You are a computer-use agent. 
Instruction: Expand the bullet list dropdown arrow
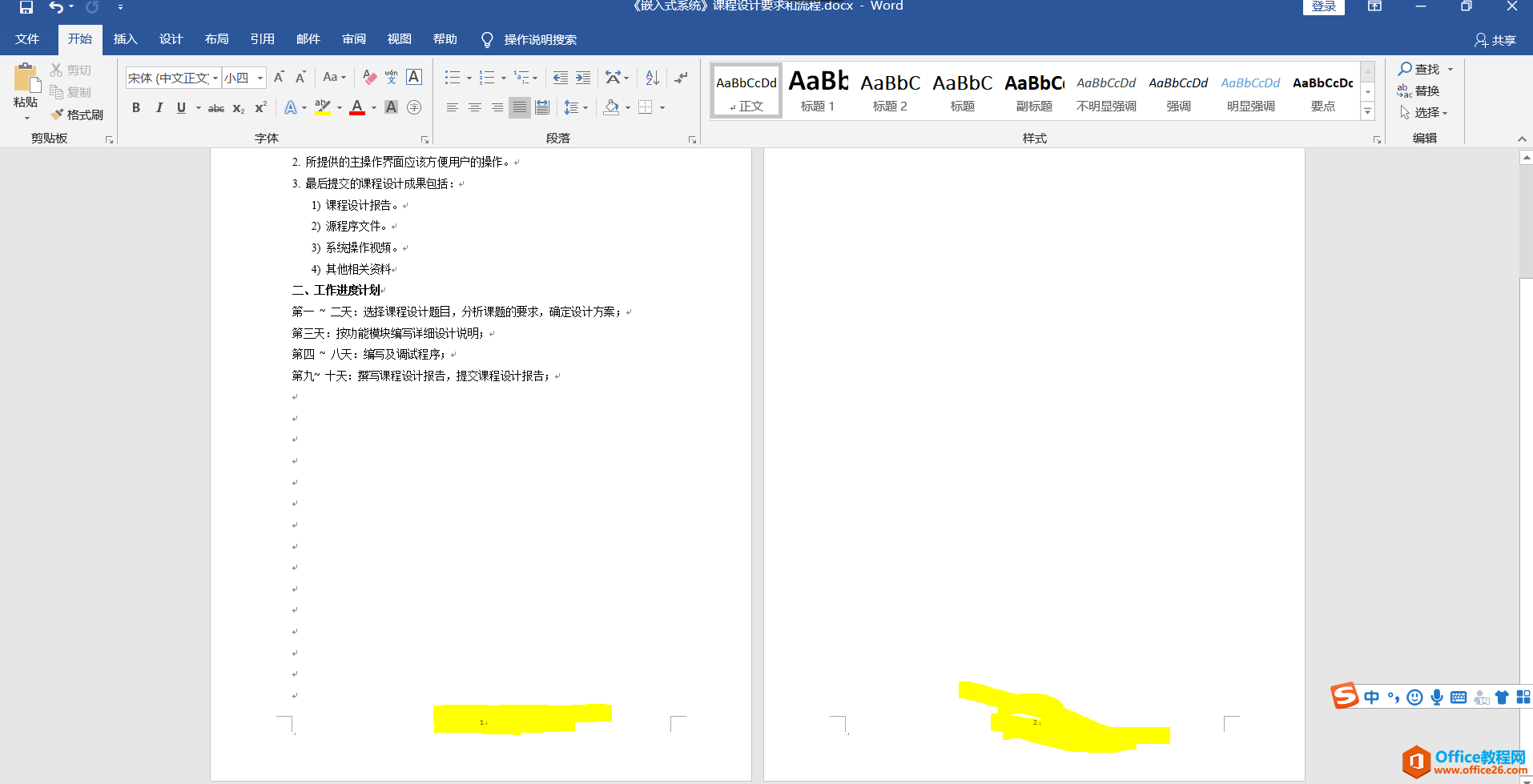[469, 78]
